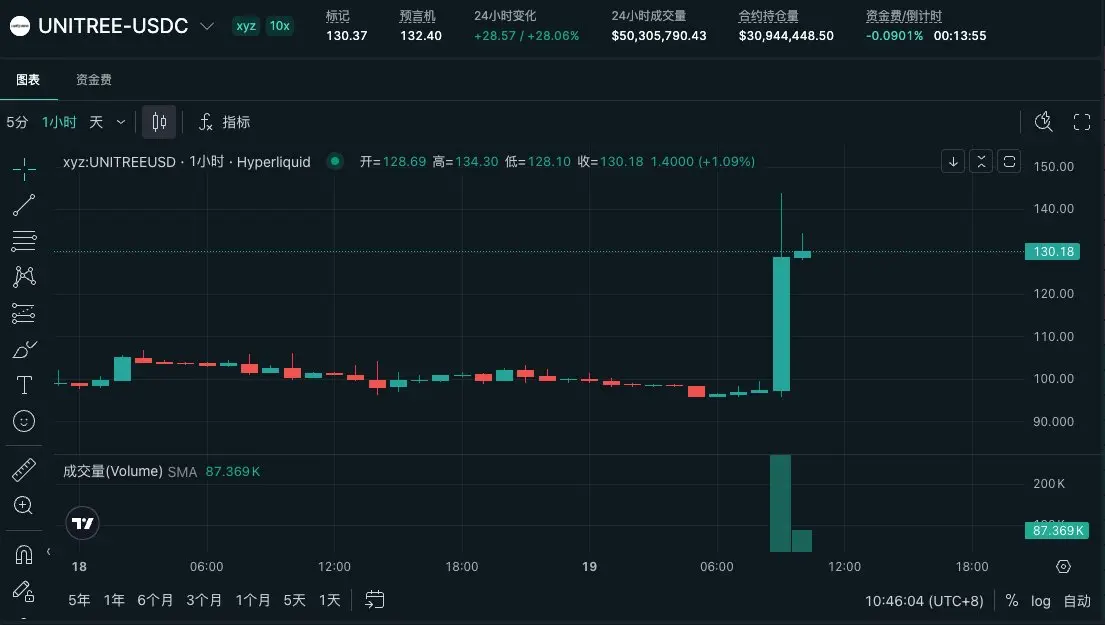Toggle log scale mode
This screenshot has width=1105, height=625.
click(1040, 601)
